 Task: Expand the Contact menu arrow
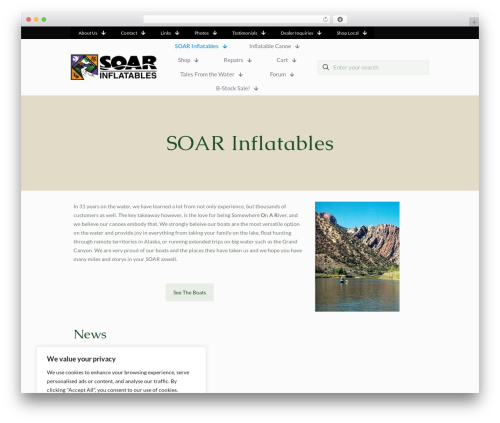point(143,33)
